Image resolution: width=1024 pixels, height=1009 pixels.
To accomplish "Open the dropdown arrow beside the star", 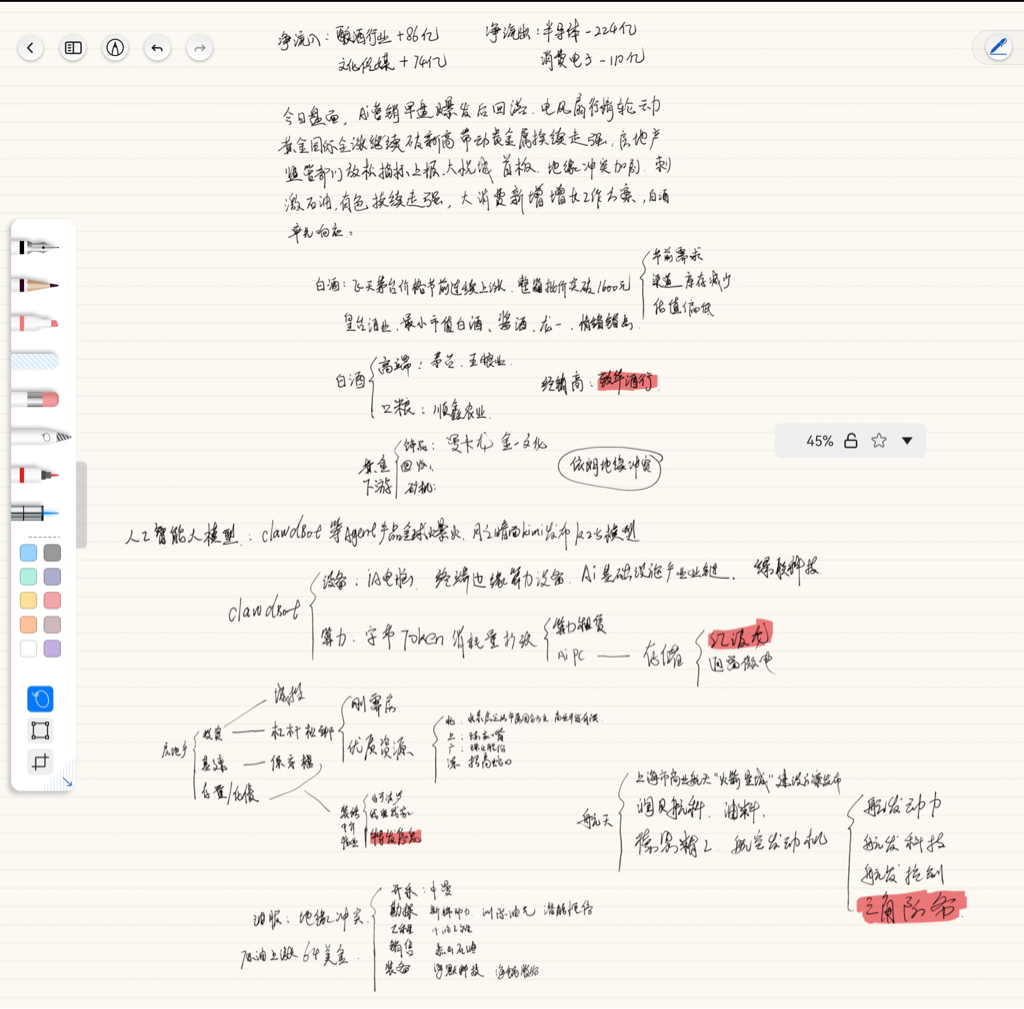I will click(907, 441).
